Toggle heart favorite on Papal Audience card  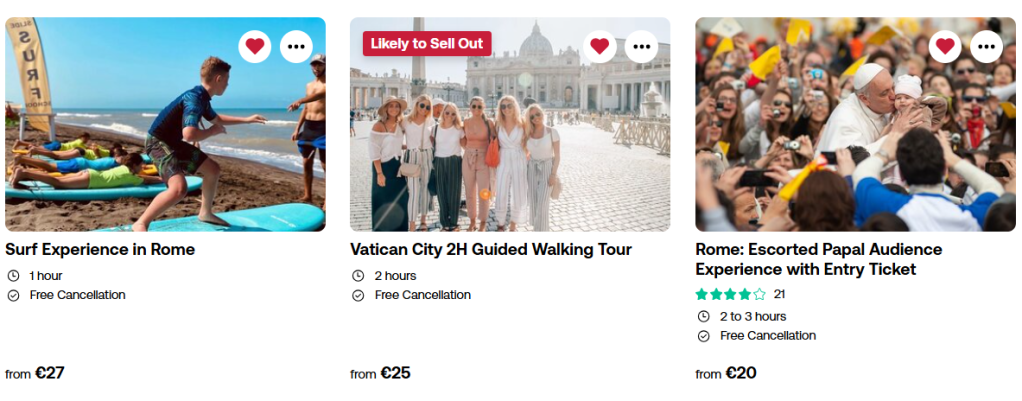pyautogui.click(x=945, y=46)
